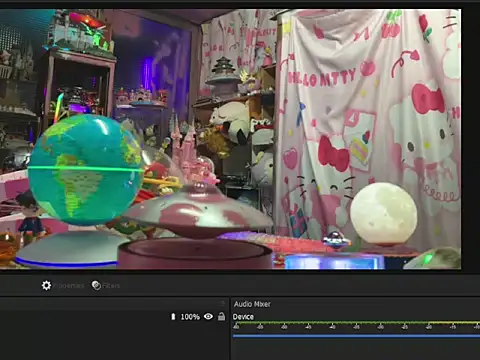Toggle the source lock icon
The image size is (480, 360).
(x=221, y=316)
